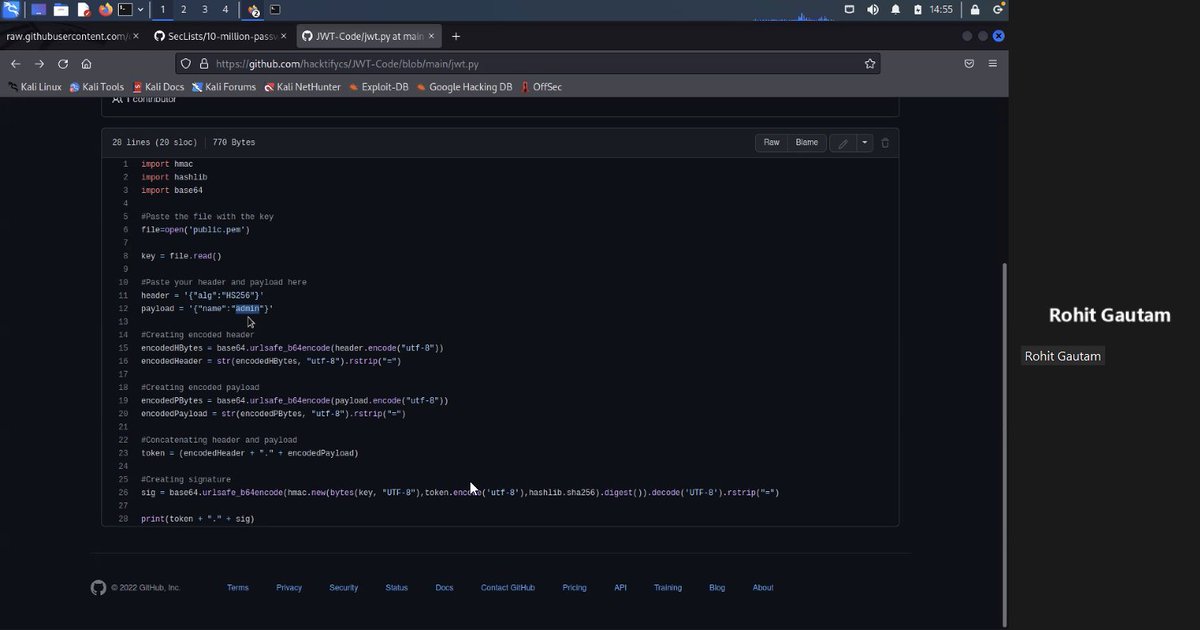Open the API footer link
1200x630 pixels.
click(620, 588)
